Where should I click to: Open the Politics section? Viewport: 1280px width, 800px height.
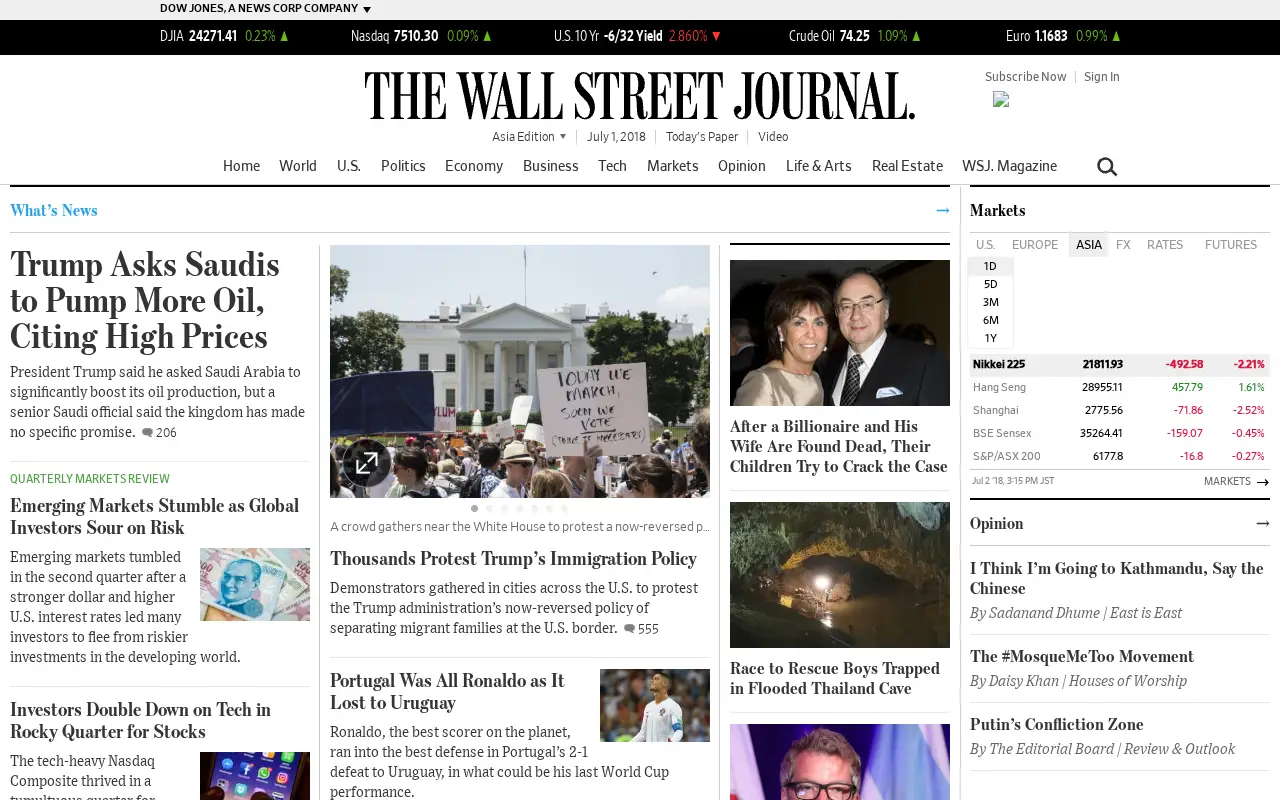[x=403, y=166]
